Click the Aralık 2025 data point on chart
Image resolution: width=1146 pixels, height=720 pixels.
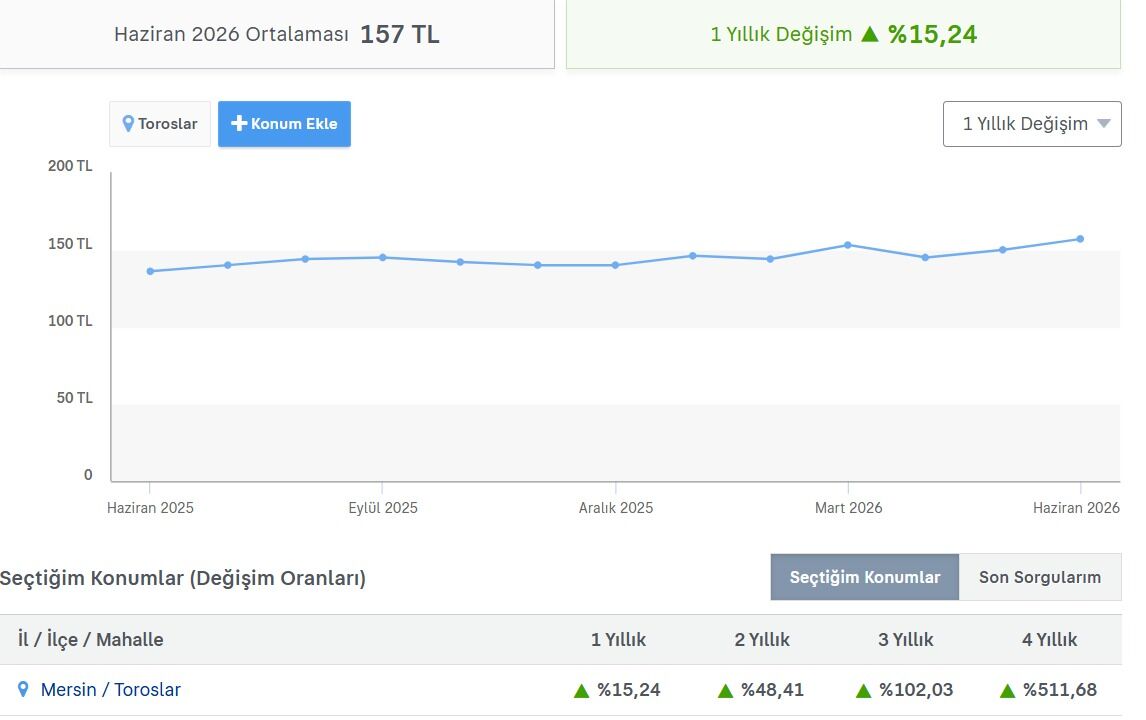click(x=615, y=265)
